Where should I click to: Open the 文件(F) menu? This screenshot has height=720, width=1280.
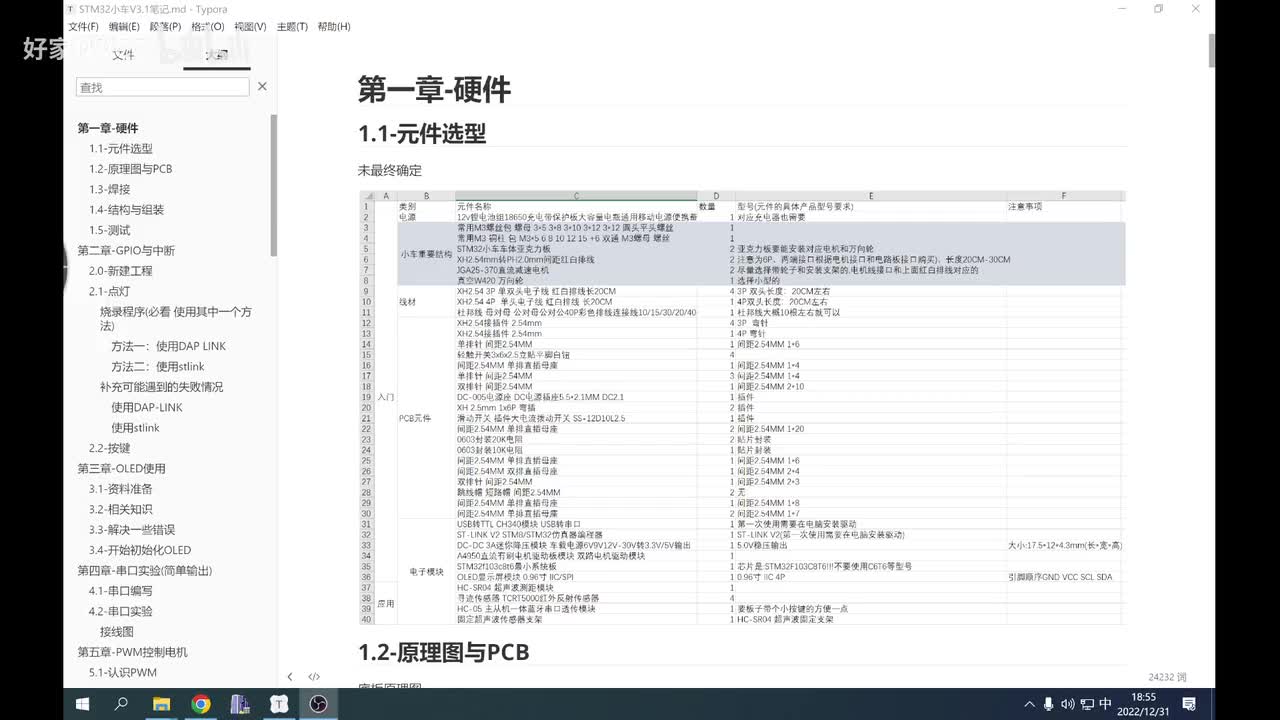pos(83,27)
